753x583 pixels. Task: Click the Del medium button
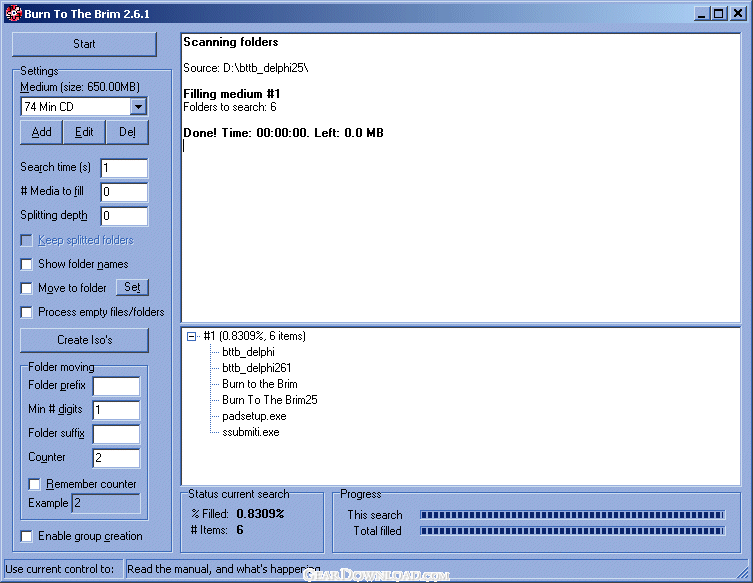pyautogui.click(x=127, y=132)
